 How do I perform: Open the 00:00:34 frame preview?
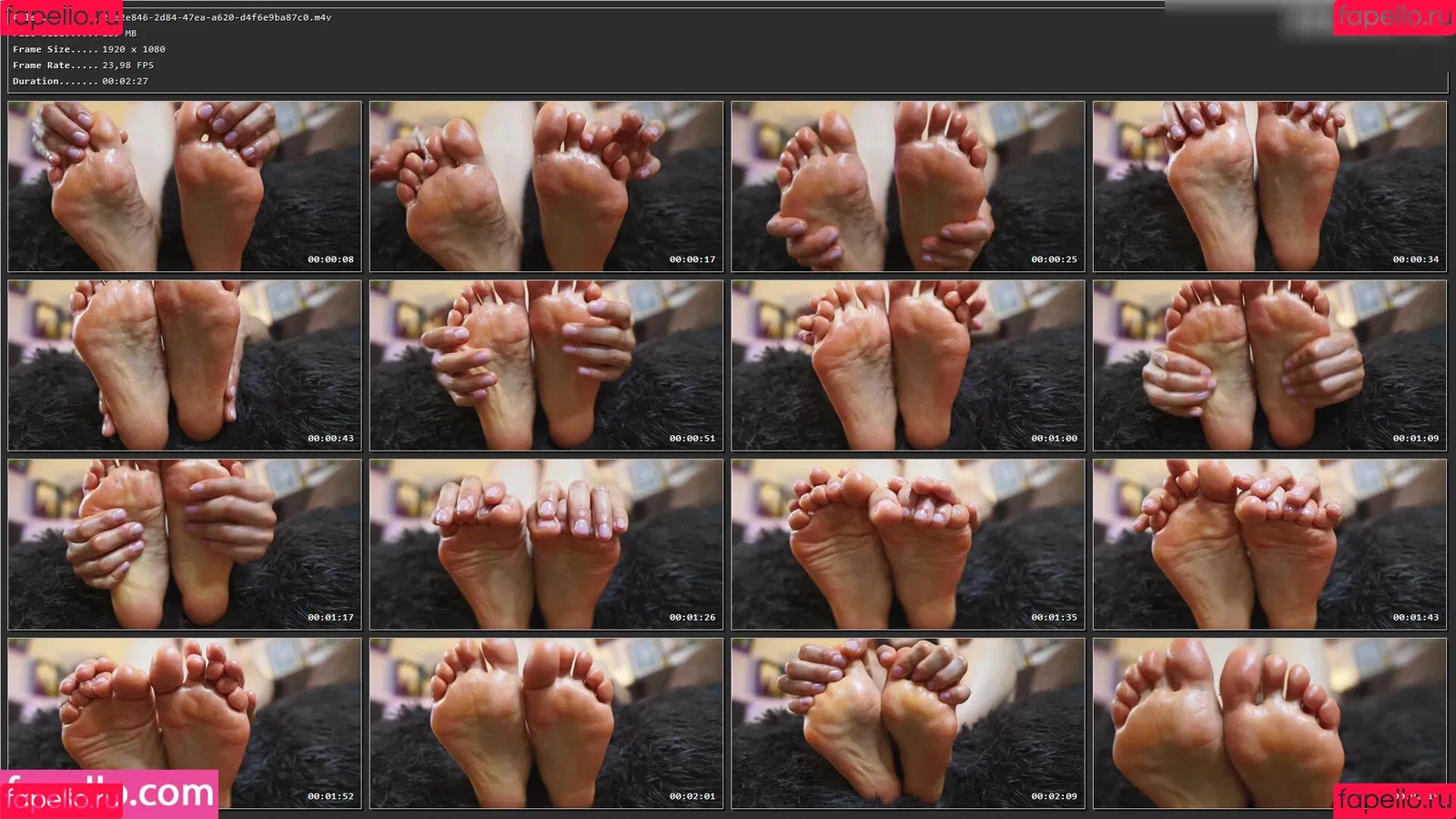pyautogui.click(x=1269, y=187)
